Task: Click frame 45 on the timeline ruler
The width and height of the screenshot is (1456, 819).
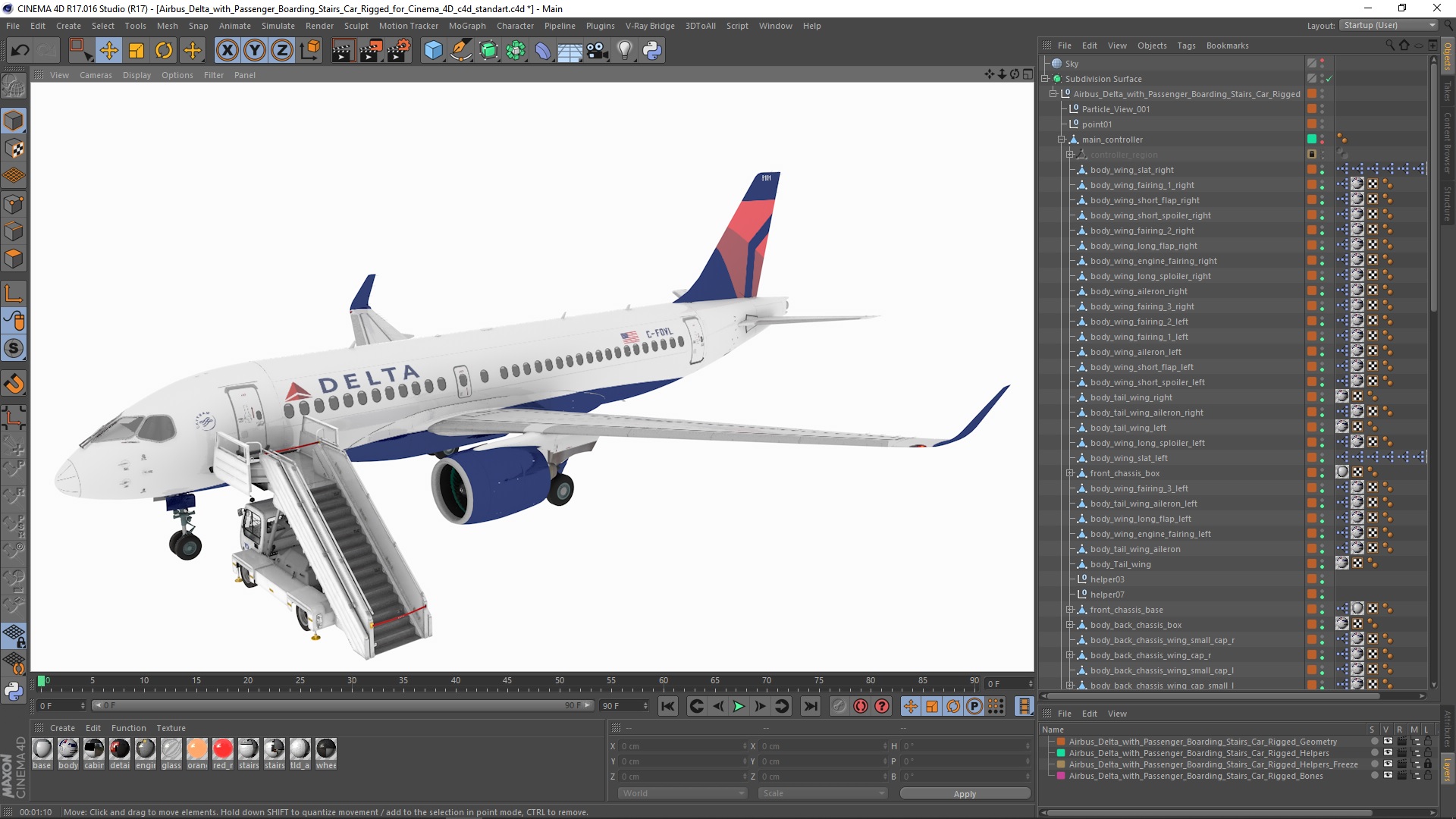Action: pos(507,681)
